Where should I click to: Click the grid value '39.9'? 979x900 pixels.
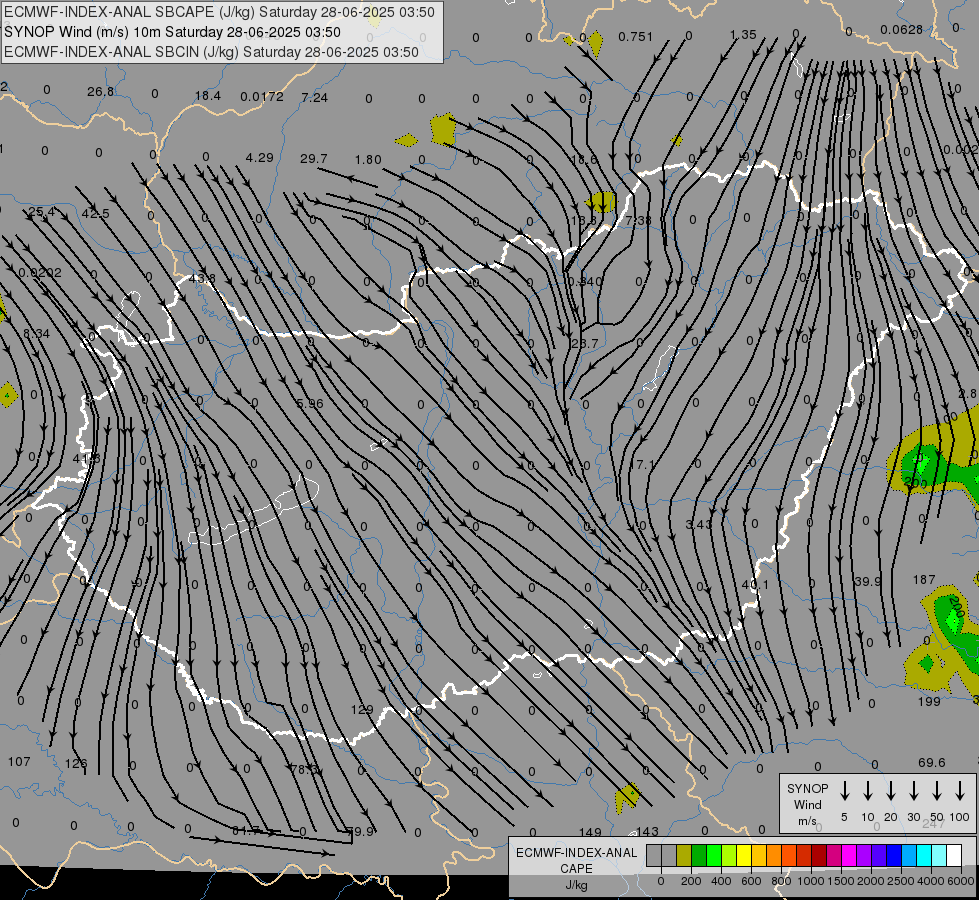click(868, 581)
